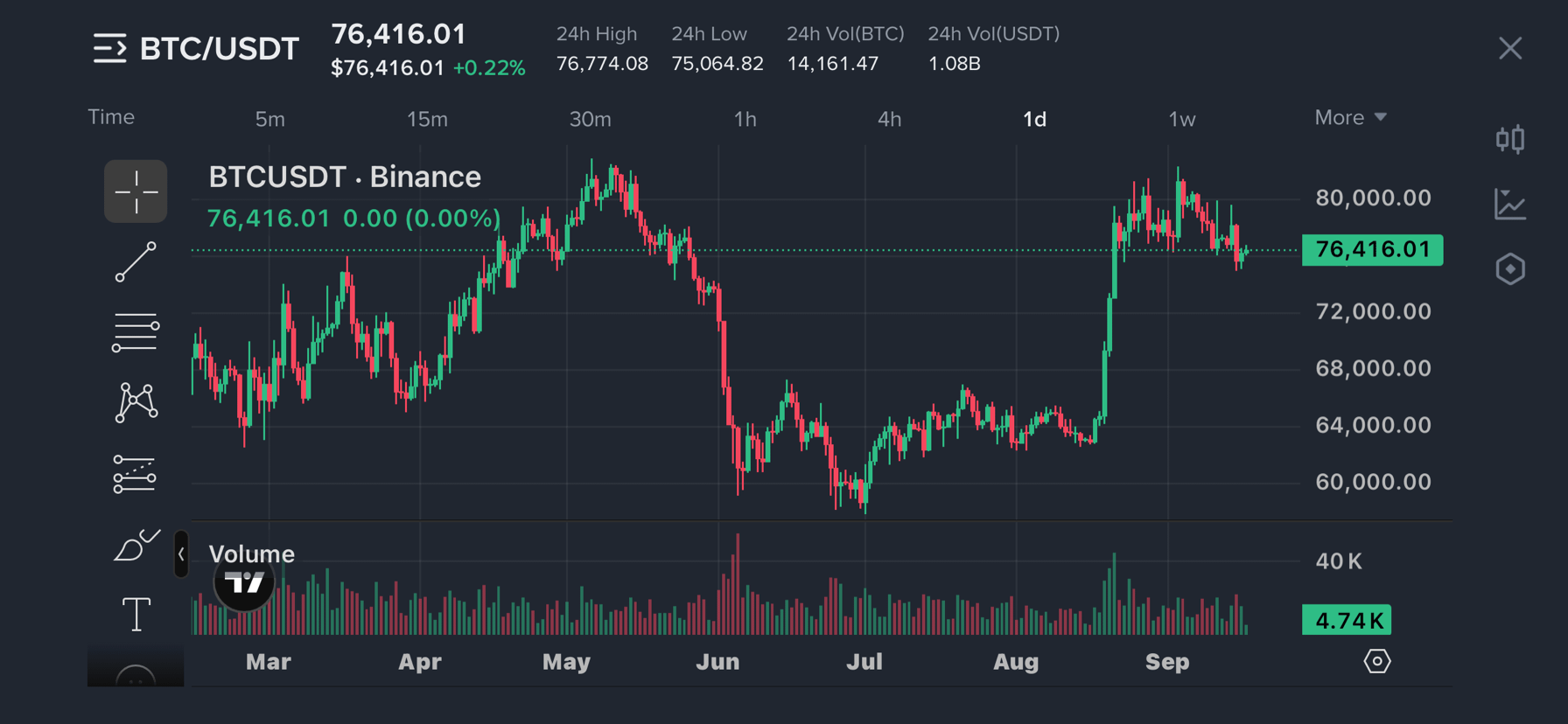1568x724 pixels.
Task: Select the XABCD pattern tool
Action: pyautogui.click(x=136, y=403)
